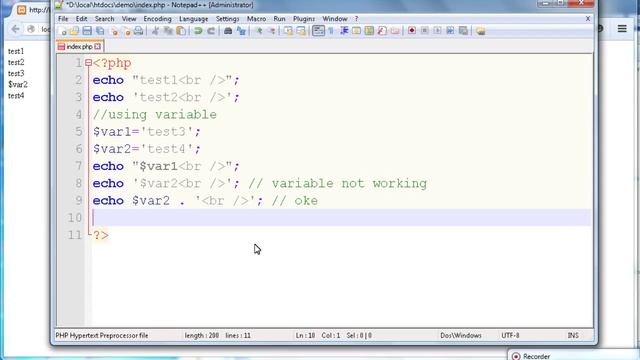The width and height of the screenshot is (640, 360).
Task: Open the ? help menu
Action: tap(356, 19)
